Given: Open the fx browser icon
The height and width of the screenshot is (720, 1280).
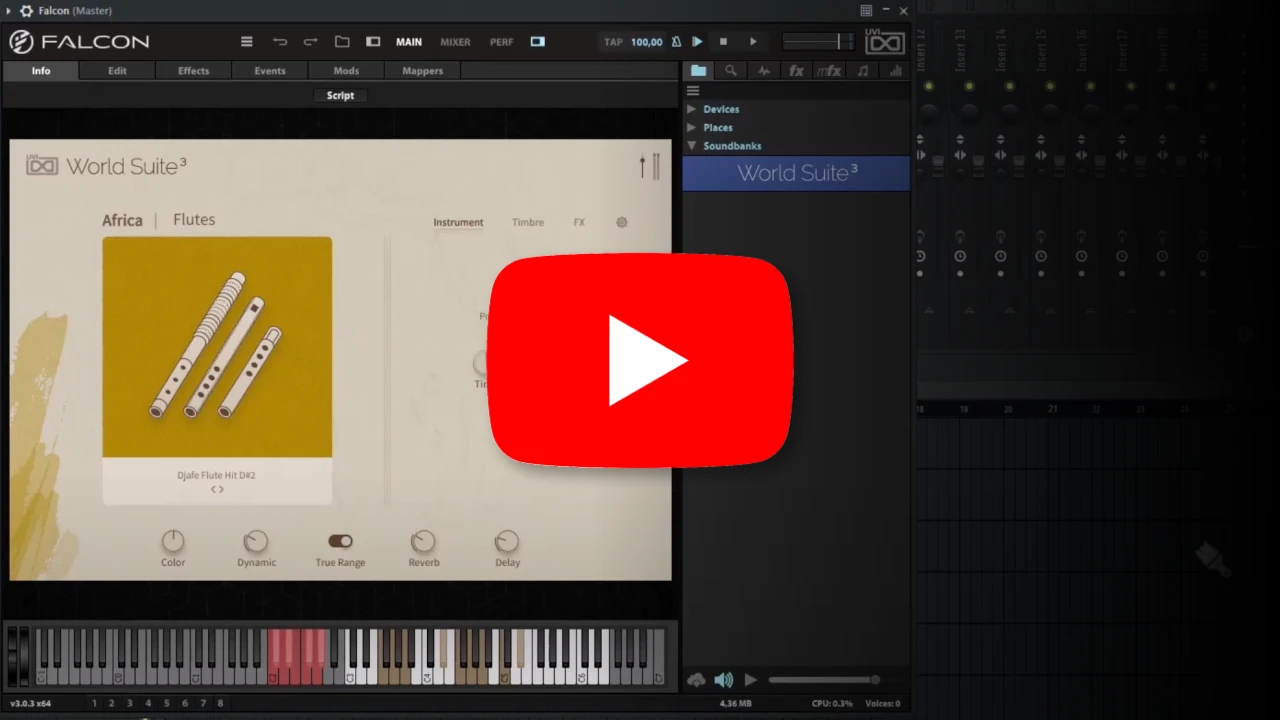Looking at the screenshot, I should (796, 71).
